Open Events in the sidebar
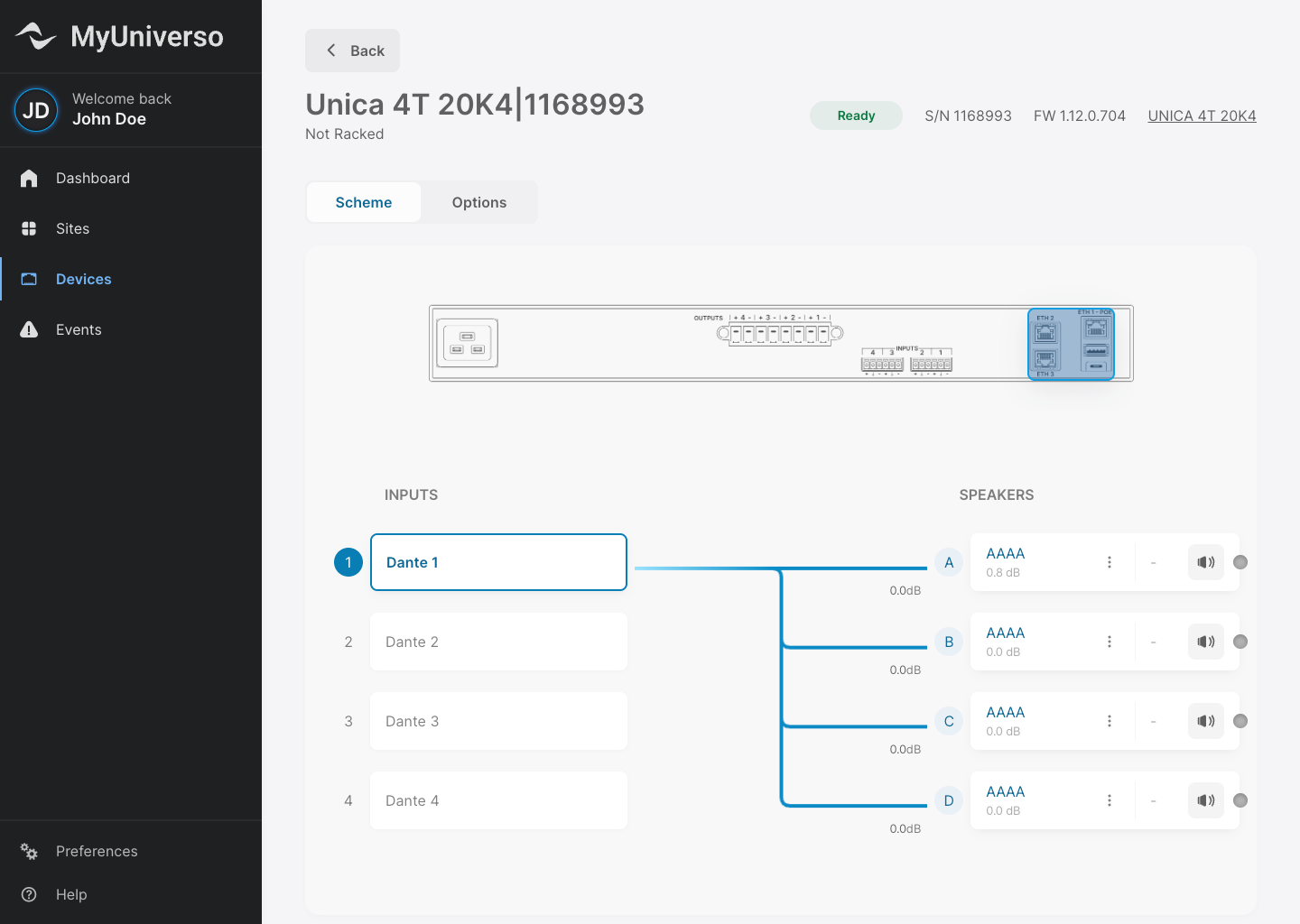 point(131,329)
